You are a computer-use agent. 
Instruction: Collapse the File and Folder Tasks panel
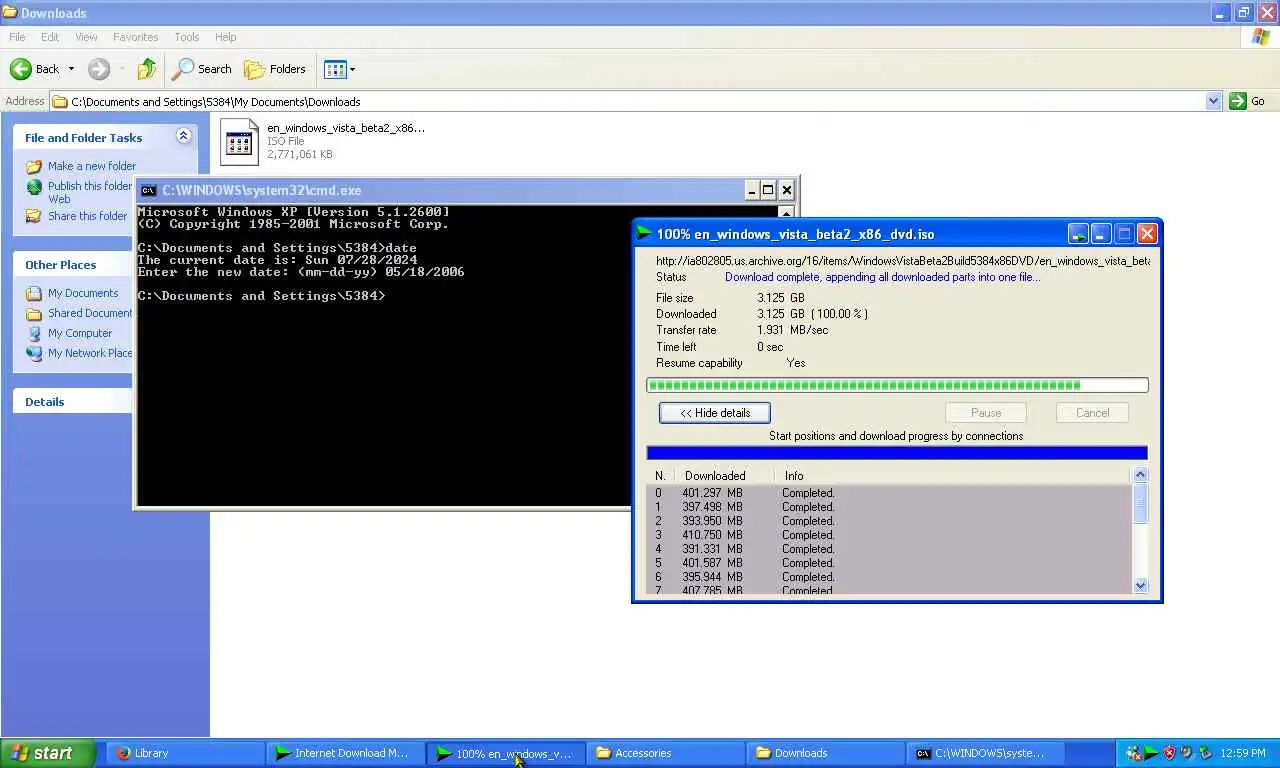pos(183,136)
